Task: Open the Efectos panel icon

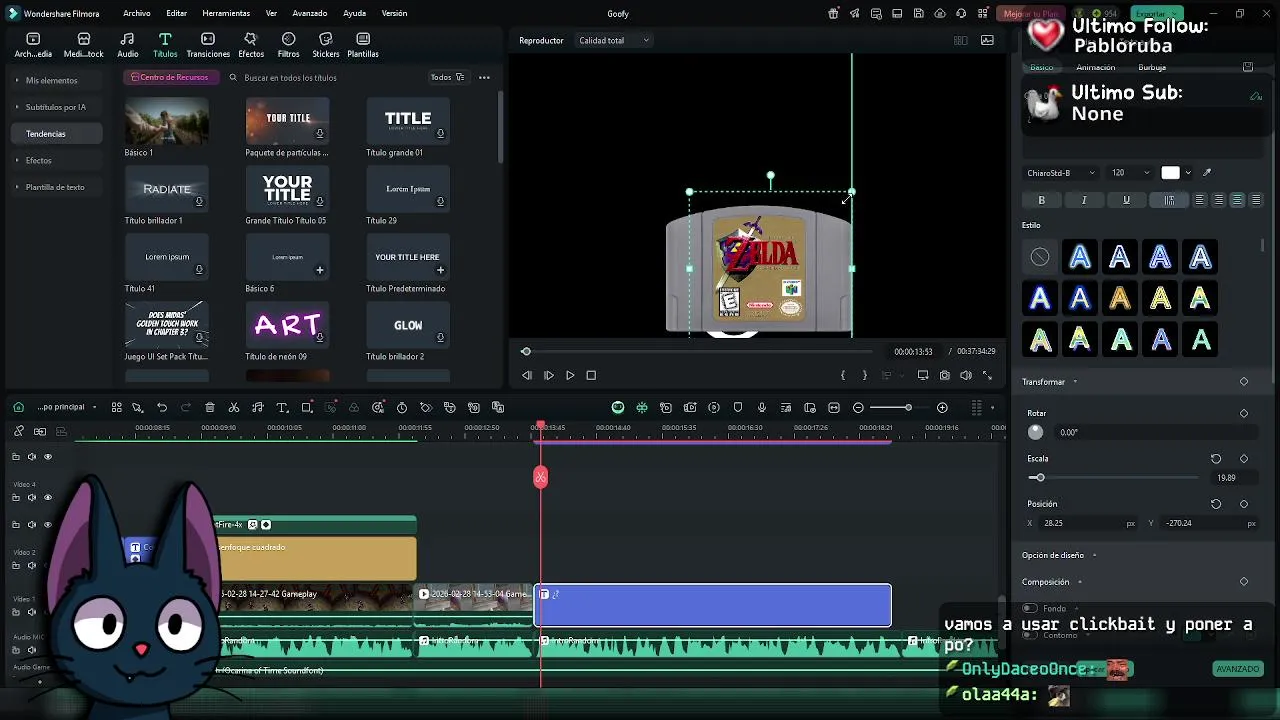Action: coord(250,39)
